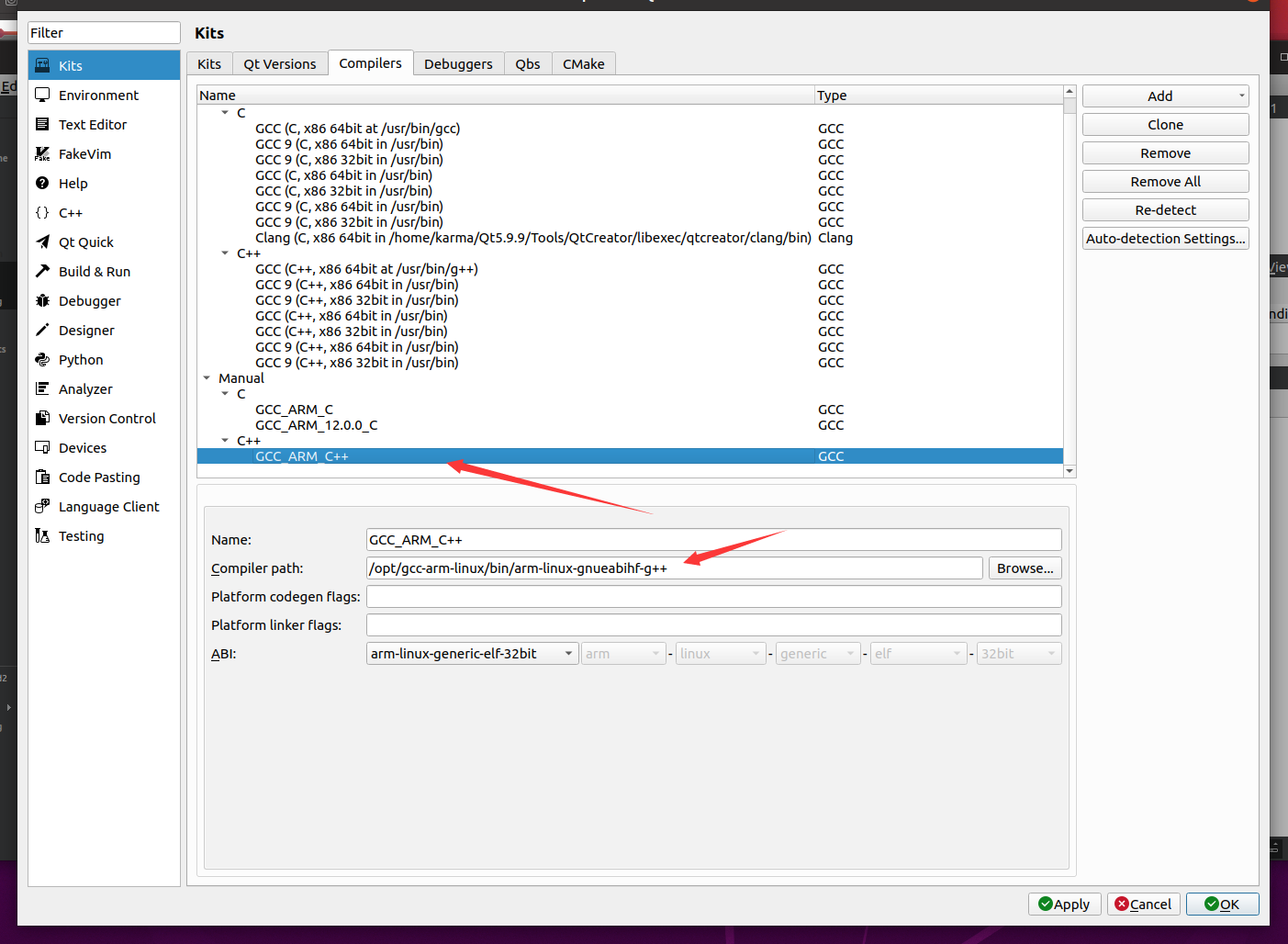1288x944 pixels.
Task: Switch to the Debuggers tab
Action: (458, 63)
